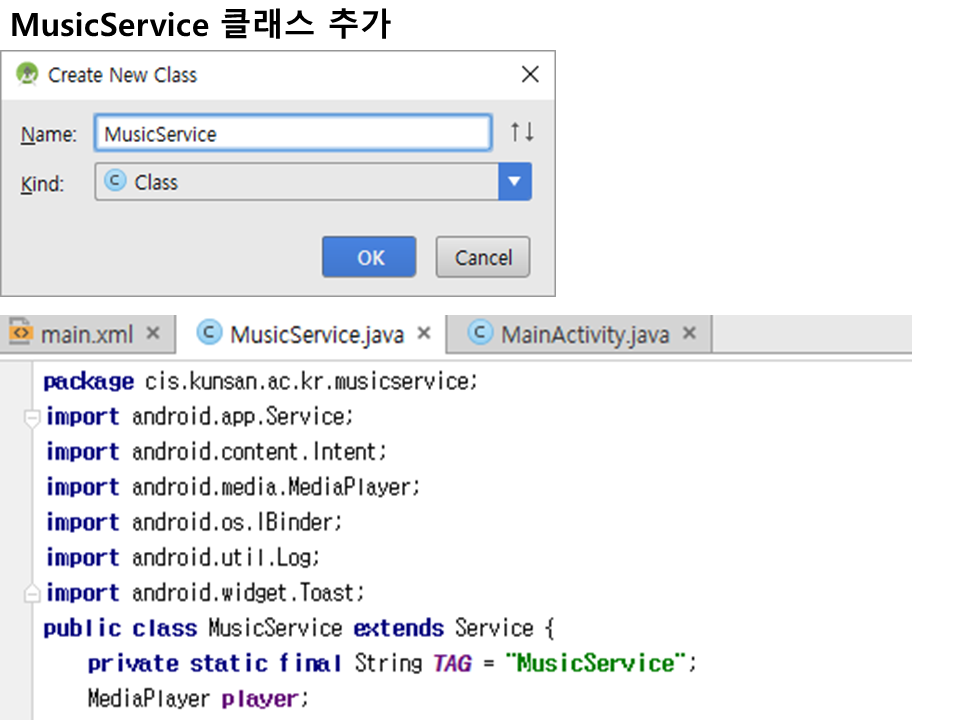Viewport: 960px width, 720px height.
Task: Close the MusicService.java editor tab
Action: [x=424, y=333]
